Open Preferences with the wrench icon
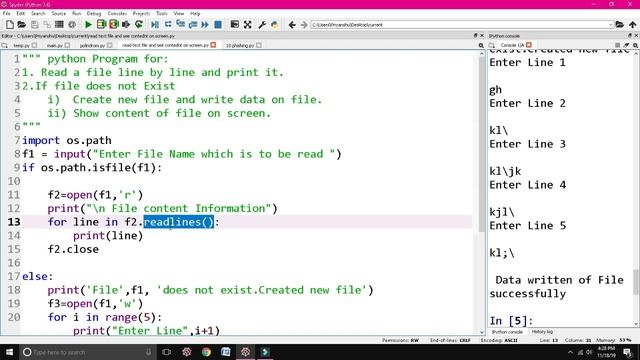 click(262, 24)
